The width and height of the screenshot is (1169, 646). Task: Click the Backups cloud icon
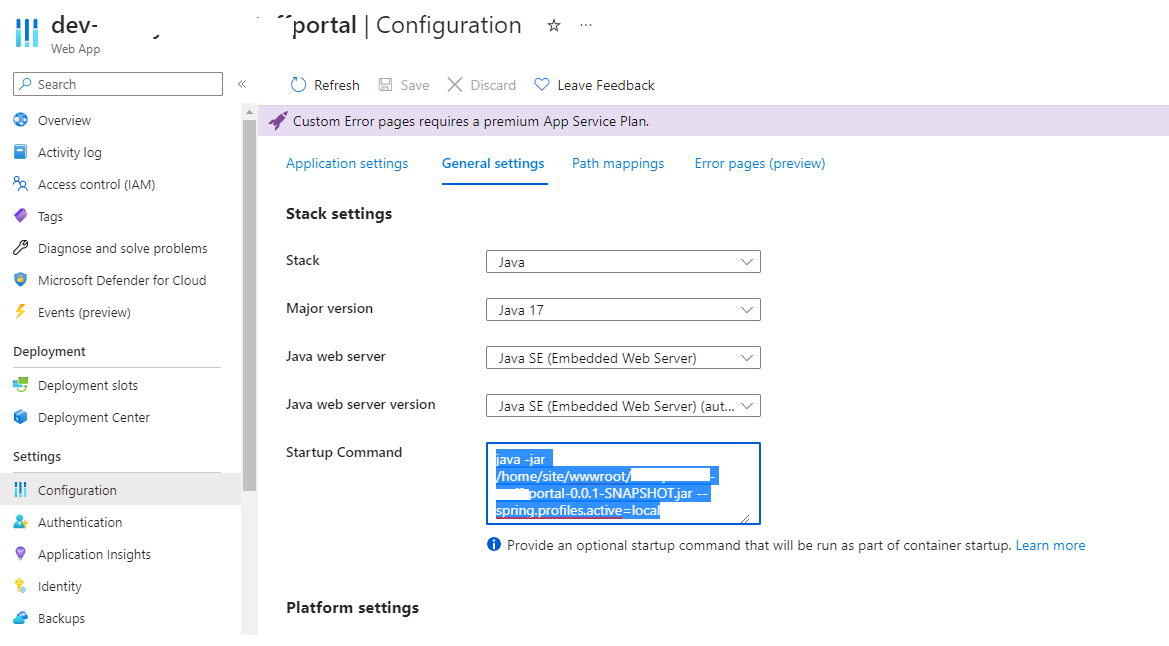21,618
